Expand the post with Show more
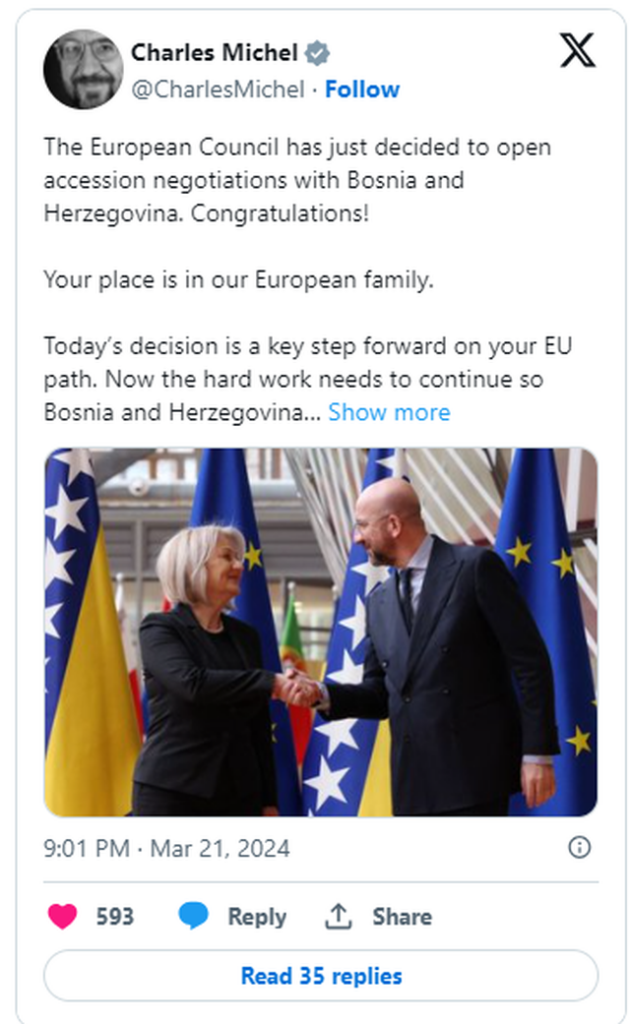The image size is (630, 1024). (389, 412)
